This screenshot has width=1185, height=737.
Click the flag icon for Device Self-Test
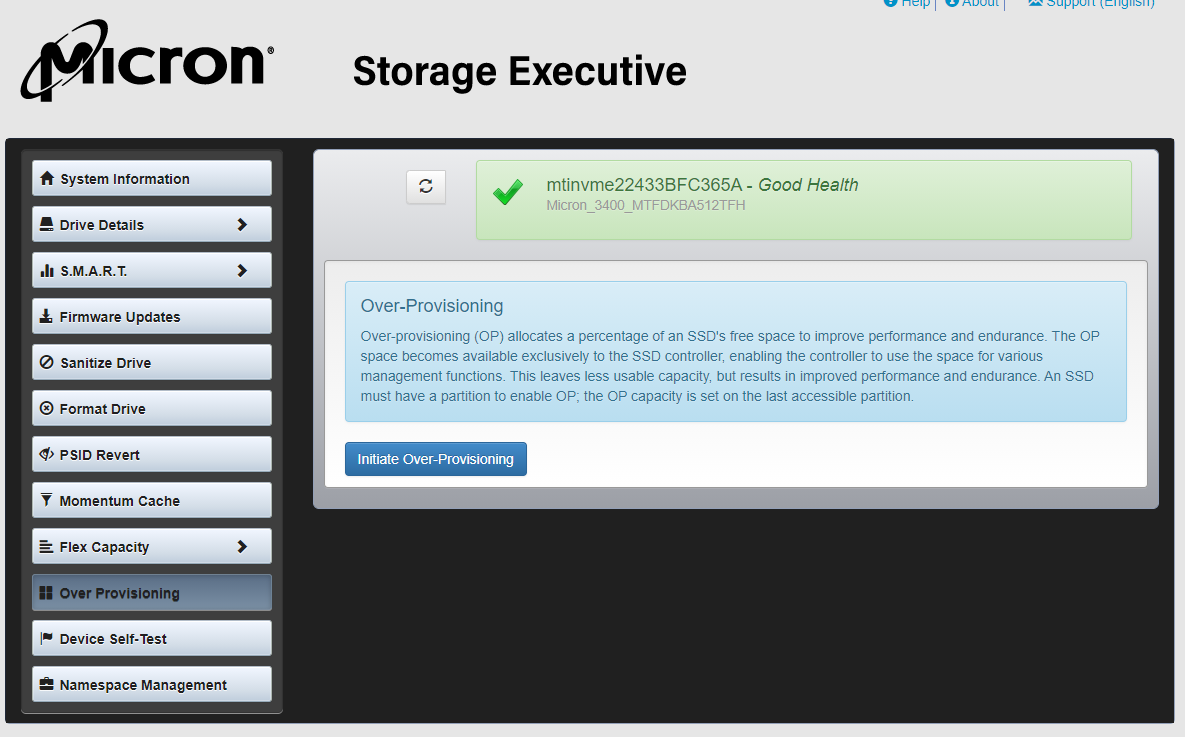[x=46, y=639]
